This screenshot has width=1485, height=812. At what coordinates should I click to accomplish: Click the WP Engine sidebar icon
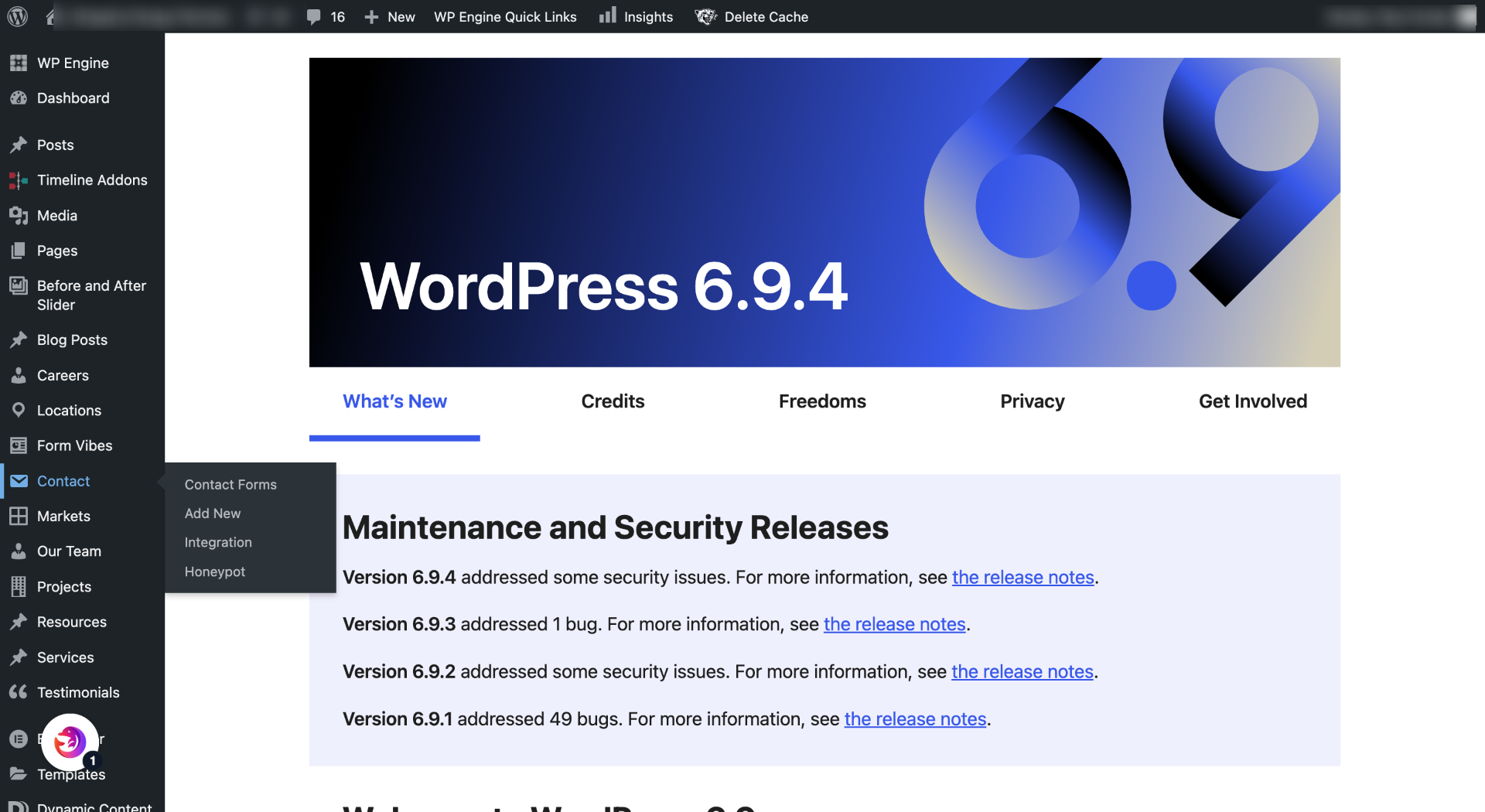(19, 63)
